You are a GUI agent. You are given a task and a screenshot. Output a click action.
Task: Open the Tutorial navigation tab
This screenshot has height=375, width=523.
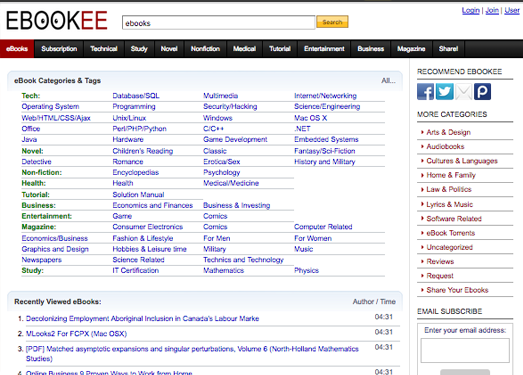(x=280, y=49)
